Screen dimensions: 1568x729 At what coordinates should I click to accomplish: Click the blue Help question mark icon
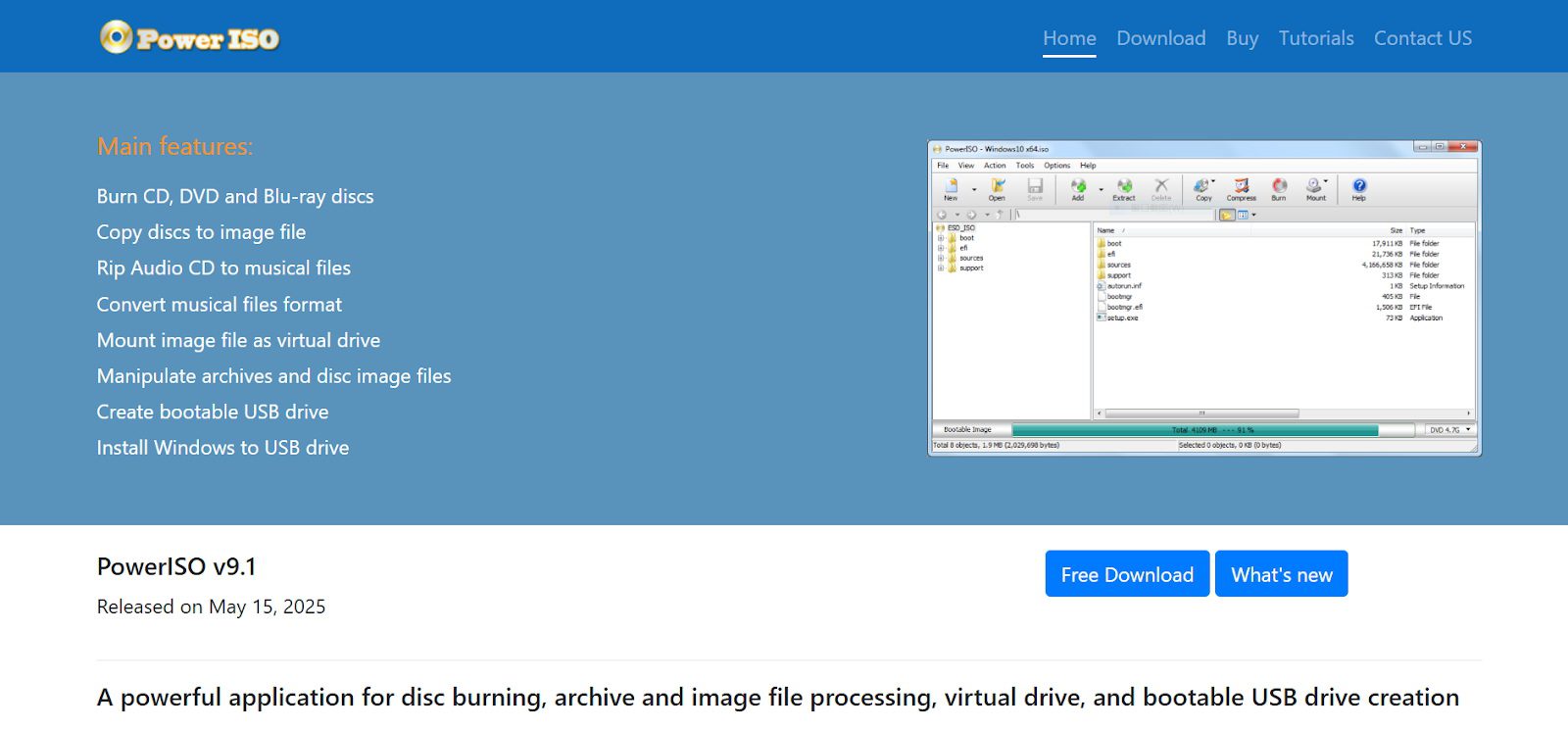click(x=1359, y=187)
